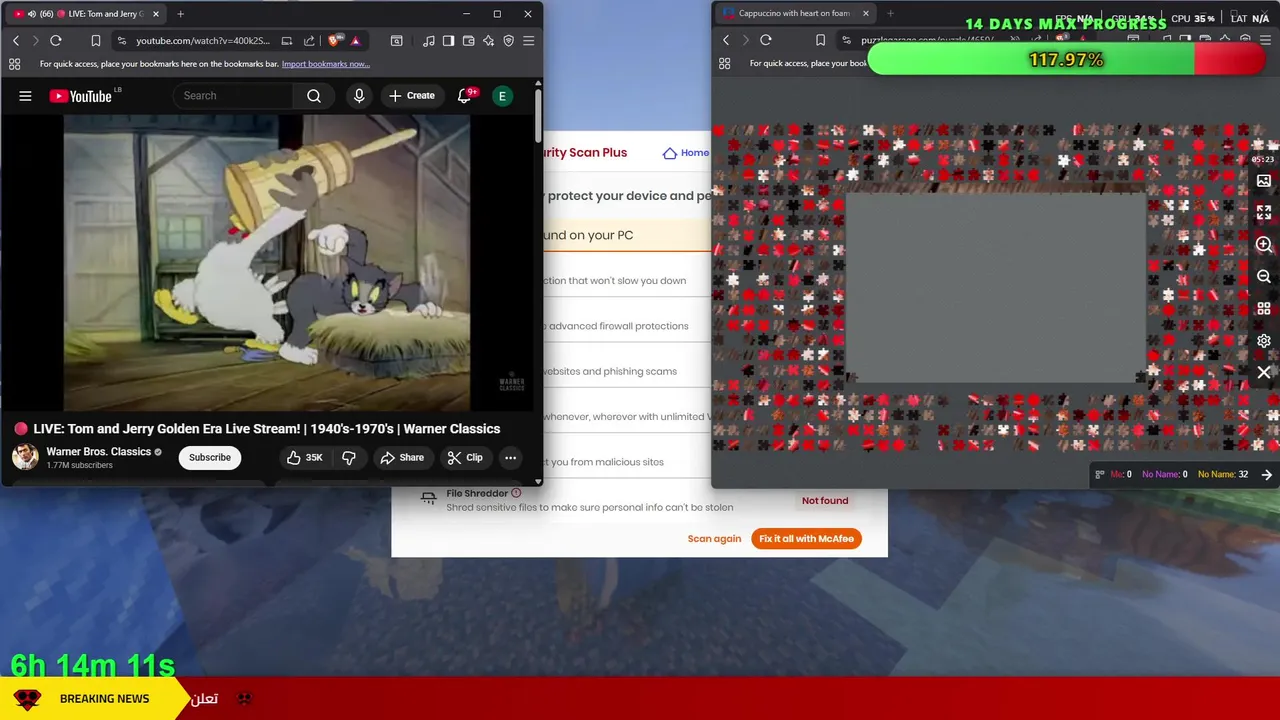Viewport: 1280px width, 720px height.
Task: Open apps grid in YouTube window bookmarks bar
Action: click(14, 64)
